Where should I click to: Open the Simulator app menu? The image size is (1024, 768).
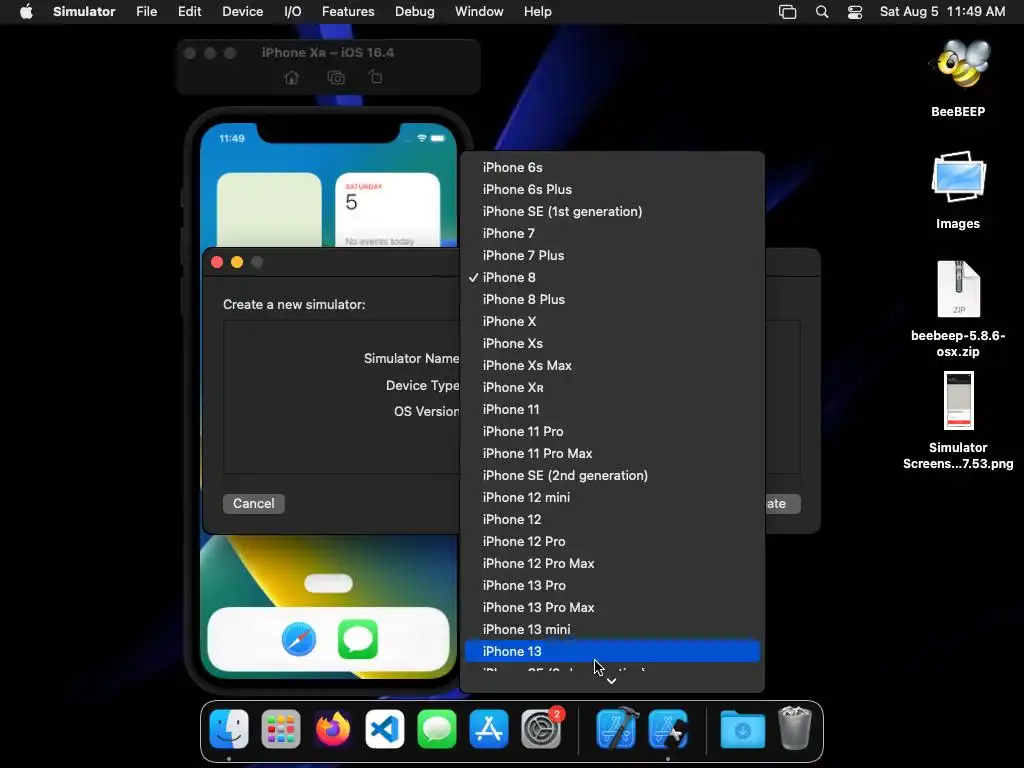click(x=84, y=11)
